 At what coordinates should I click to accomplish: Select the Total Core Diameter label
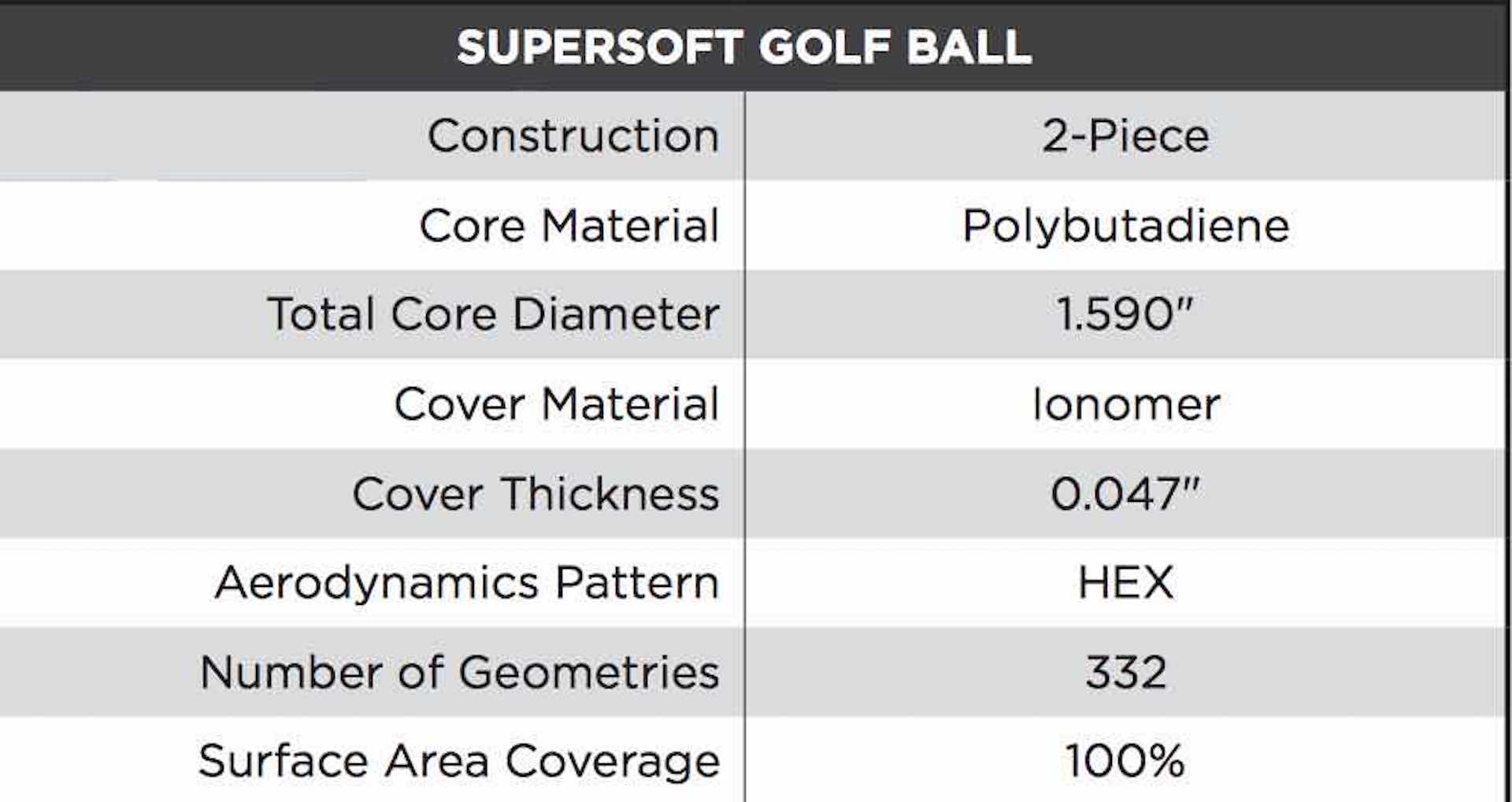click(x=494, y=314)
